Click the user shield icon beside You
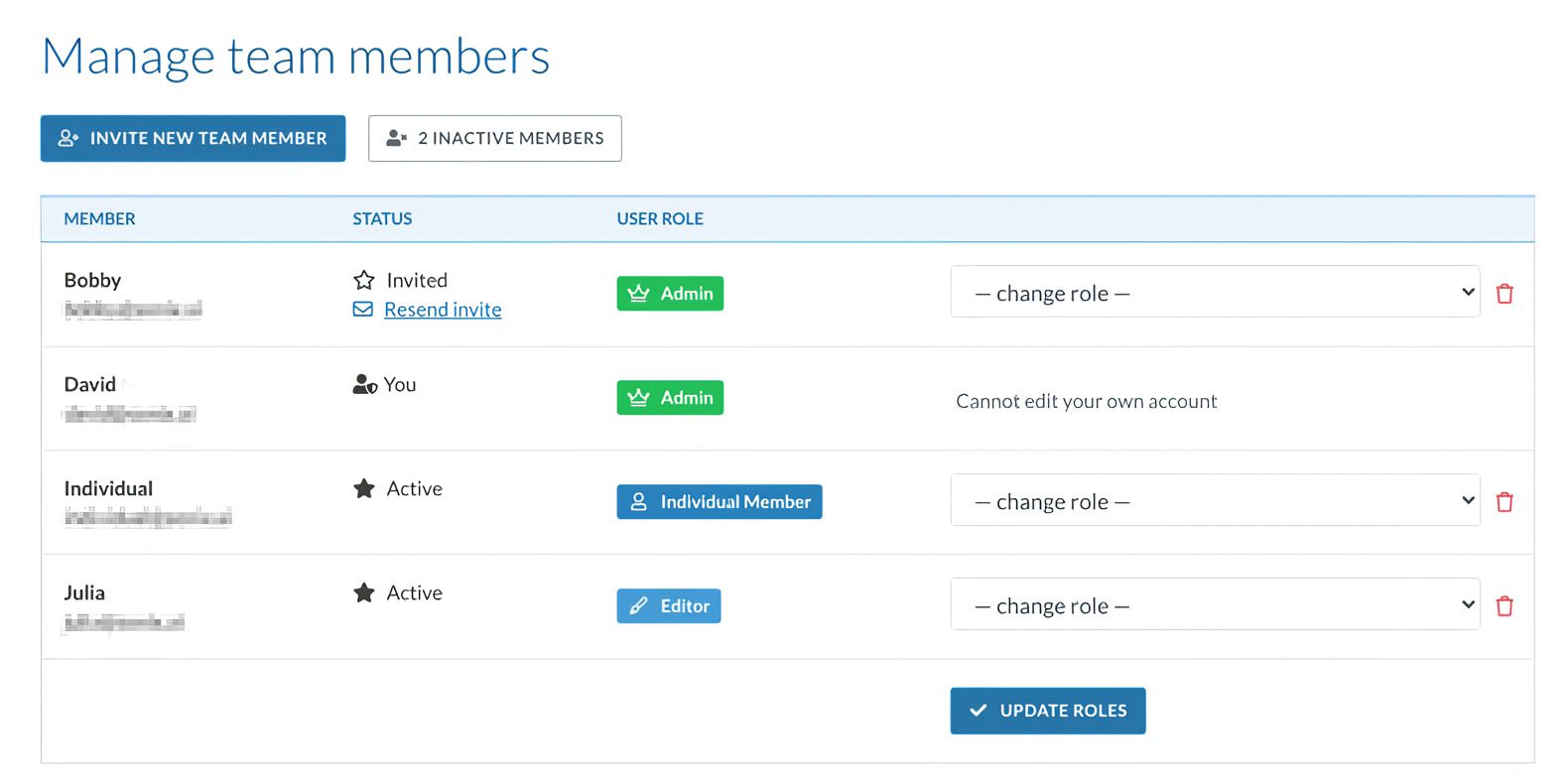1568x784 pixels. [365, 384]
